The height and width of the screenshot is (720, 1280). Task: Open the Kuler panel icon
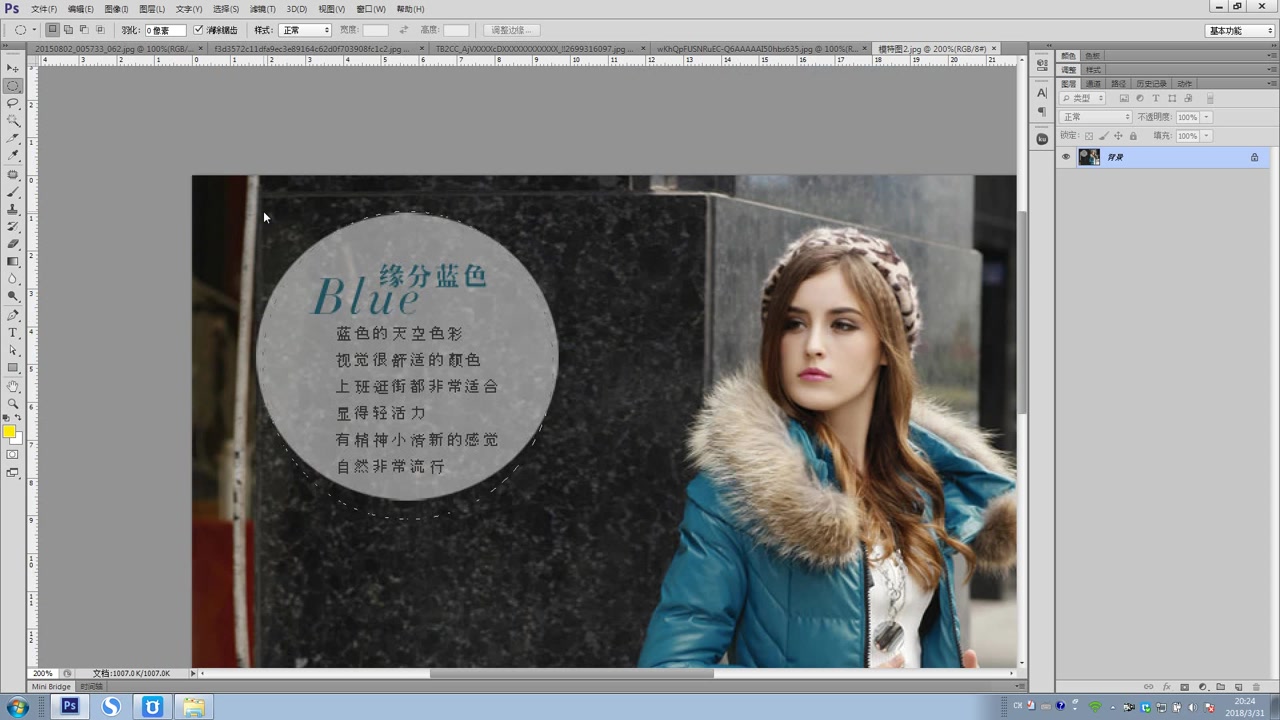click(x=1042, y=139)
